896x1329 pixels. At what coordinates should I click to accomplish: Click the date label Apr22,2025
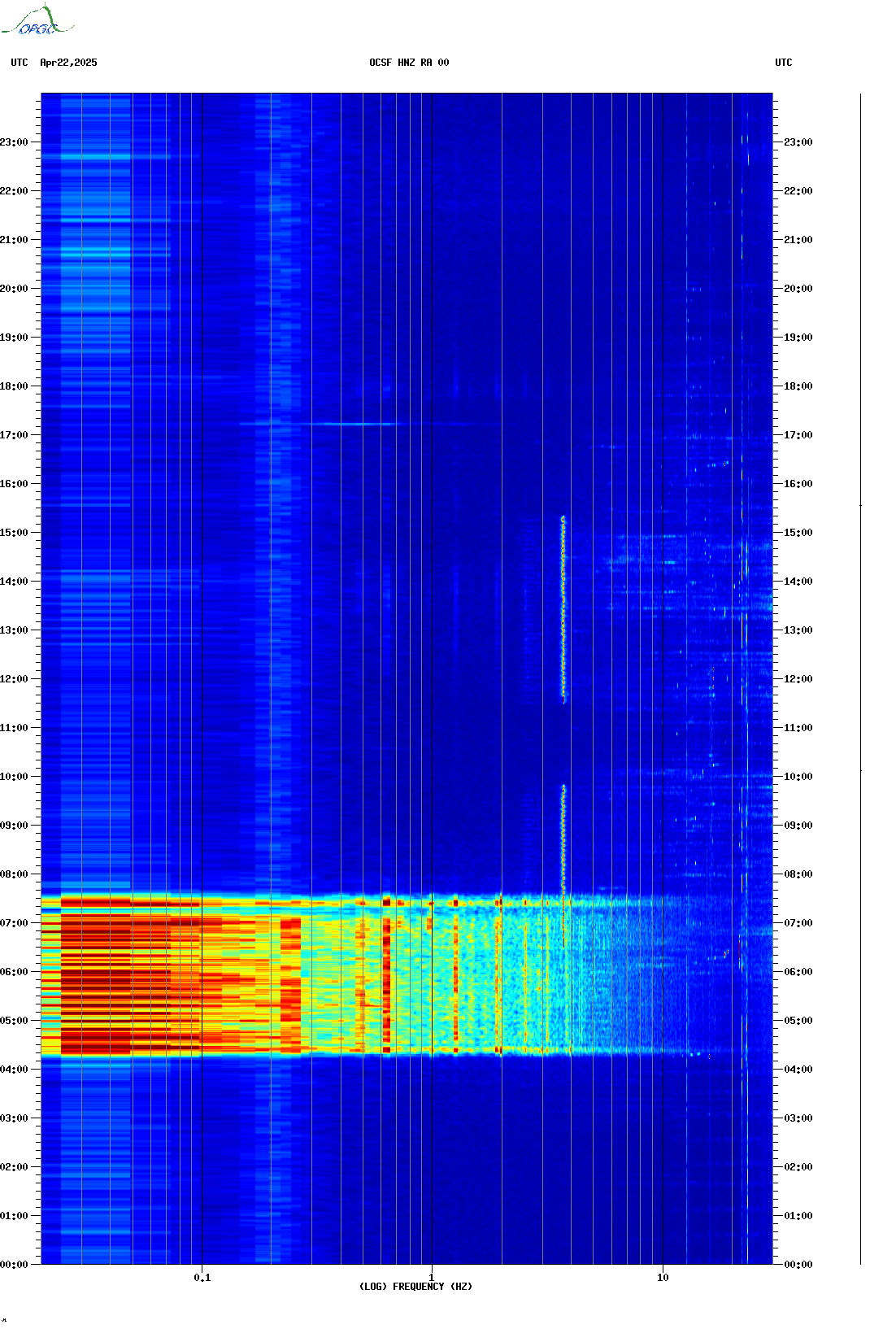click(x=68, y=63)
